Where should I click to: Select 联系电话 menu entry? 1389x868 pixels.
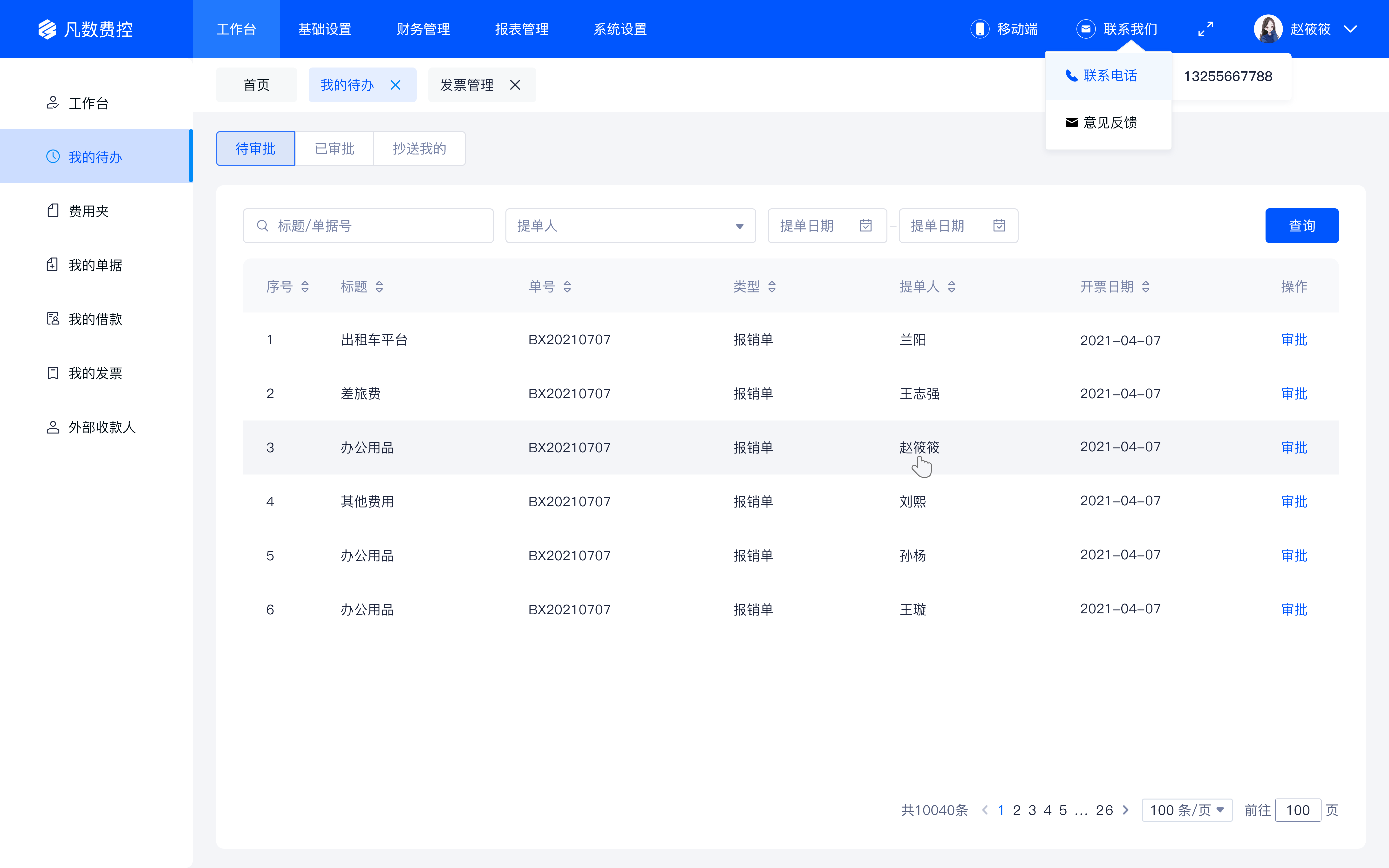[x=1108, y=76]
